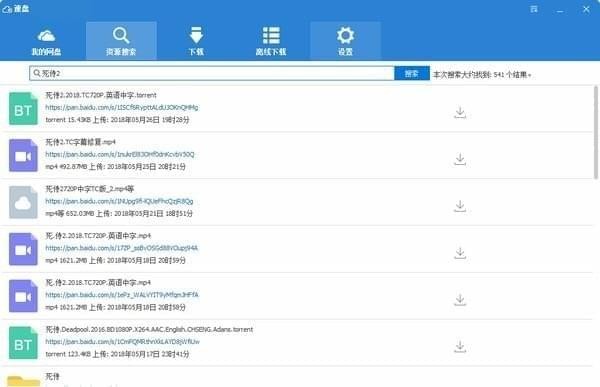Open the pan.baidu.com link starting with 172P
Viewport: 600px width, 387px height.
point(121,248)
